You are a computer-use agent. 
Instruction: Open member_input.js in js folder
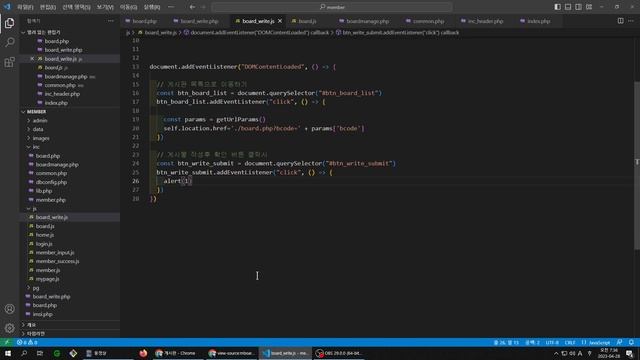[x=55, y=253]
